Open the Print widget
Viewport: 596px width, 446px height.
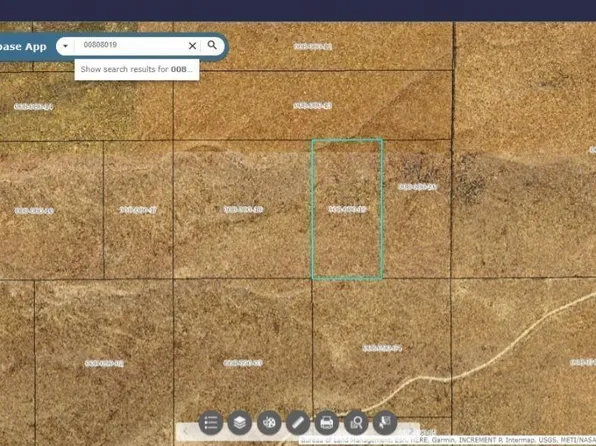[x=327, y=422]
